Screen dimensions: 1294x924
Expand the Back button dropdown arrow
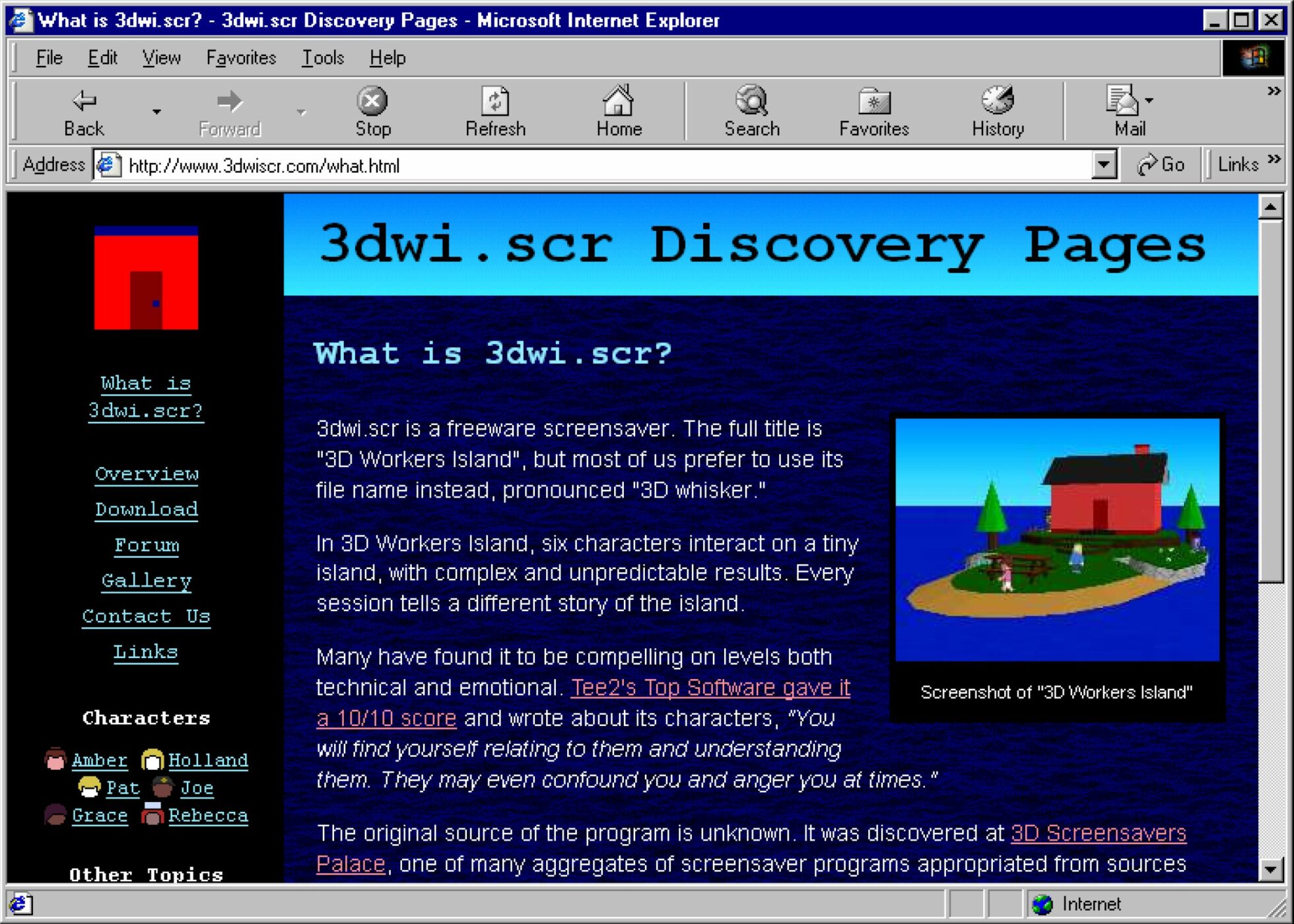click(156, 111)
